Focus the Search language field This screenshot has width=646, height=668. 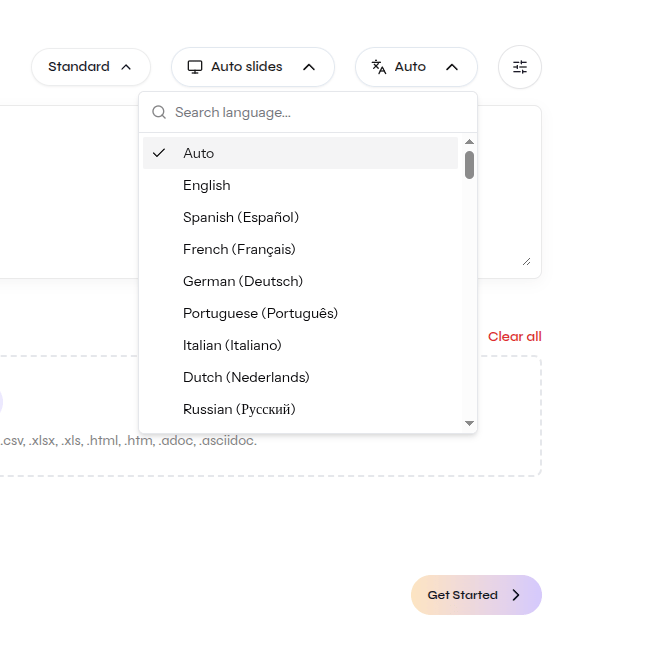[x=308, y=112]
